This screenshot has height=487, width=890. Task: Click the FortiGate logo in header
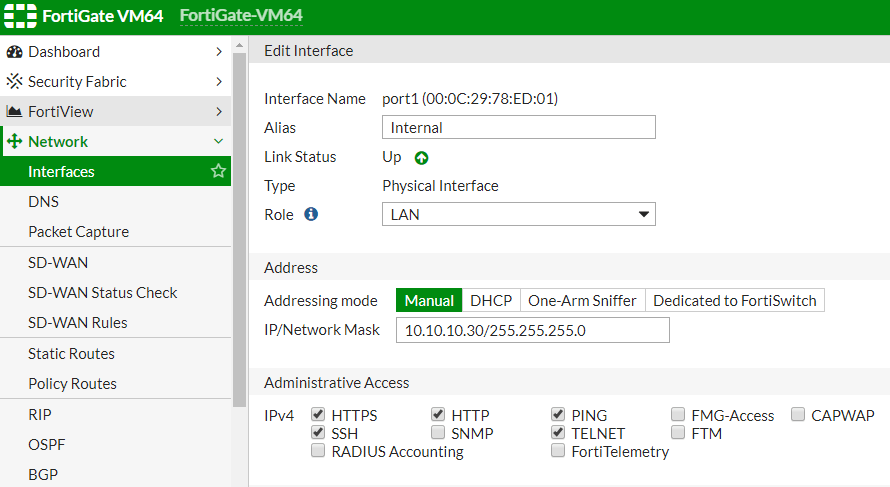pyautogui.click(x=20, y=16)
